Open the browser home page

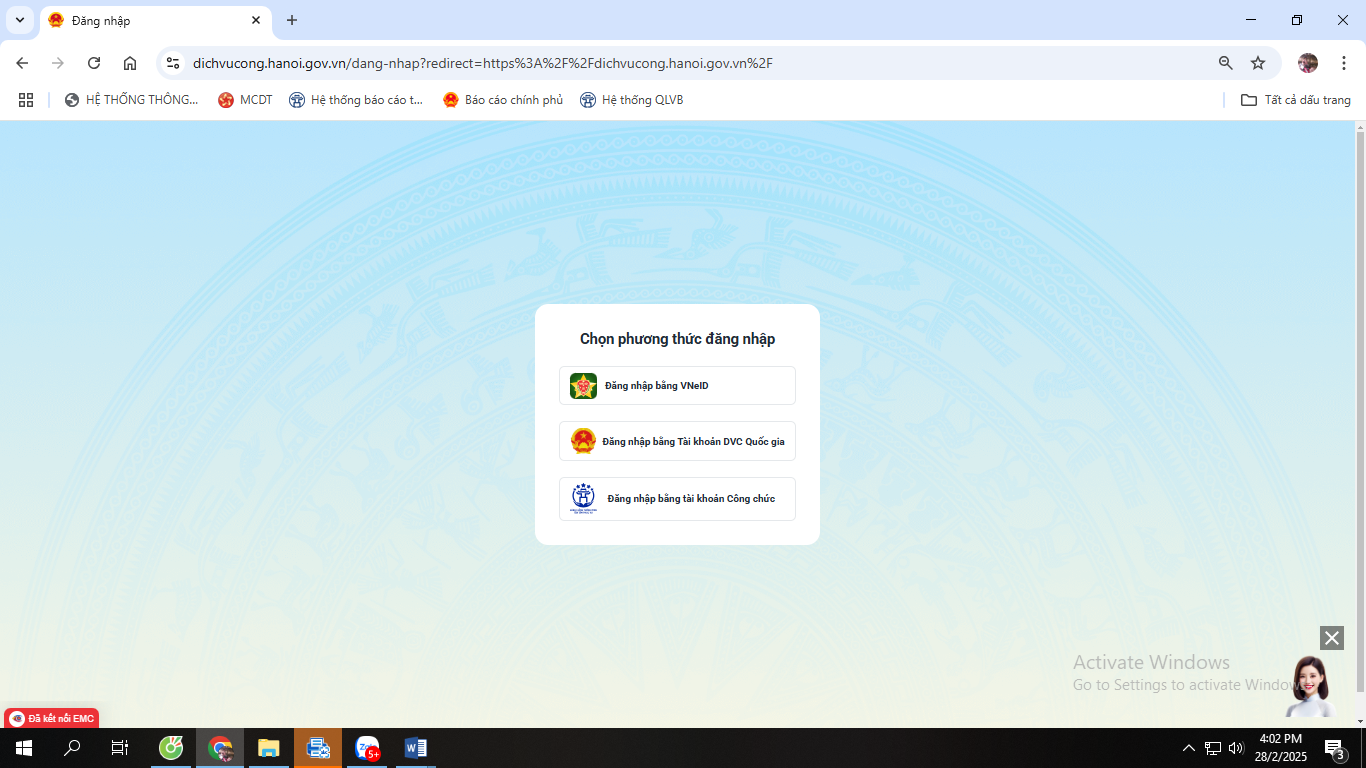[130, 63]
